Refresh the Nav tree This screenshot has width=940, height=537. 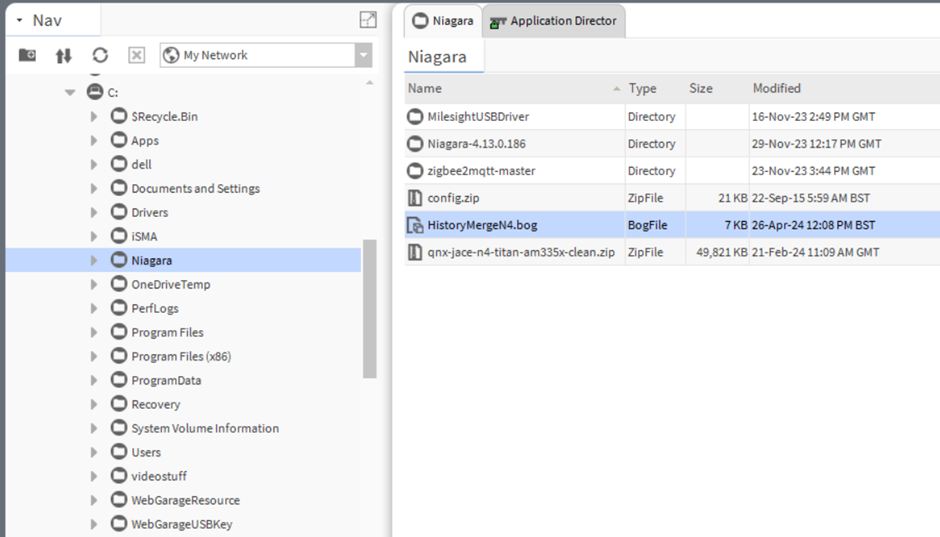click(x=100, y=55)
